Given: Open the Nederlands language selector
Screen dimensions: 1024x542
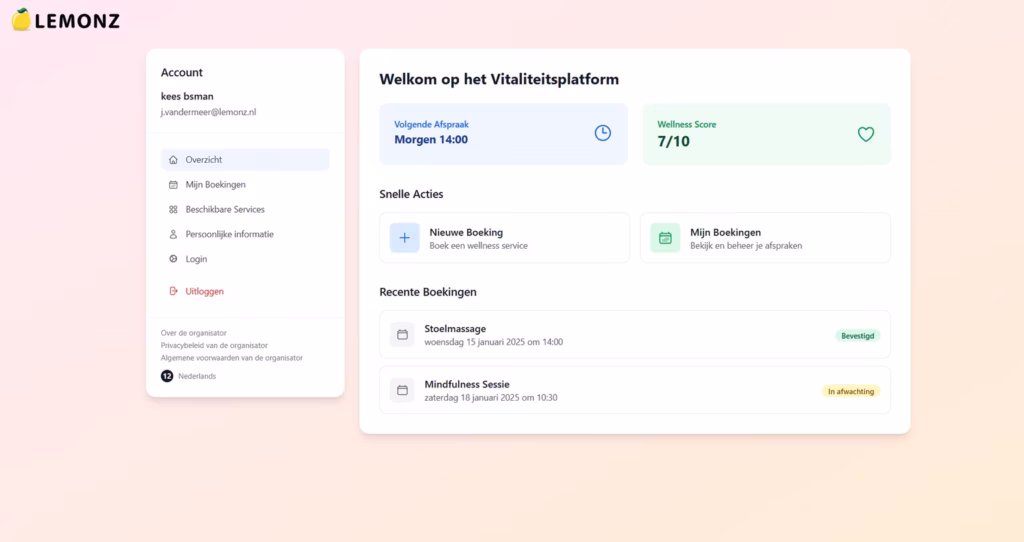Looking at the screenshot, I should click(197, 376).
